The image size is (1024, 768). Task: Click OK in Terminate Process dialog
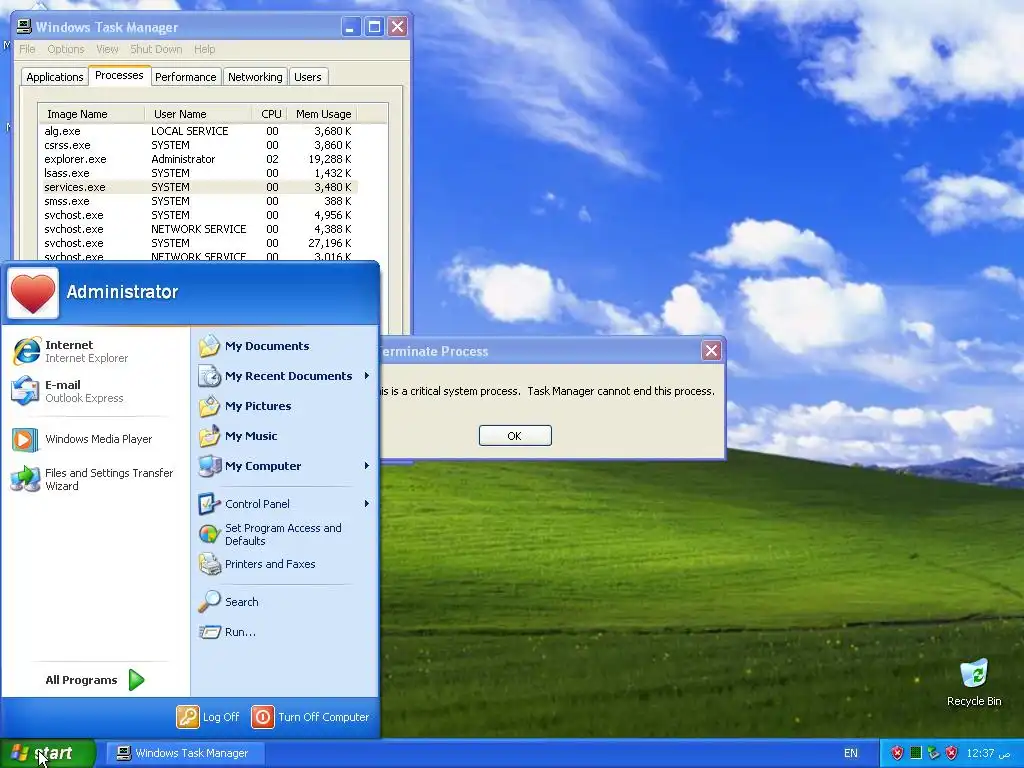pos(515,436)
